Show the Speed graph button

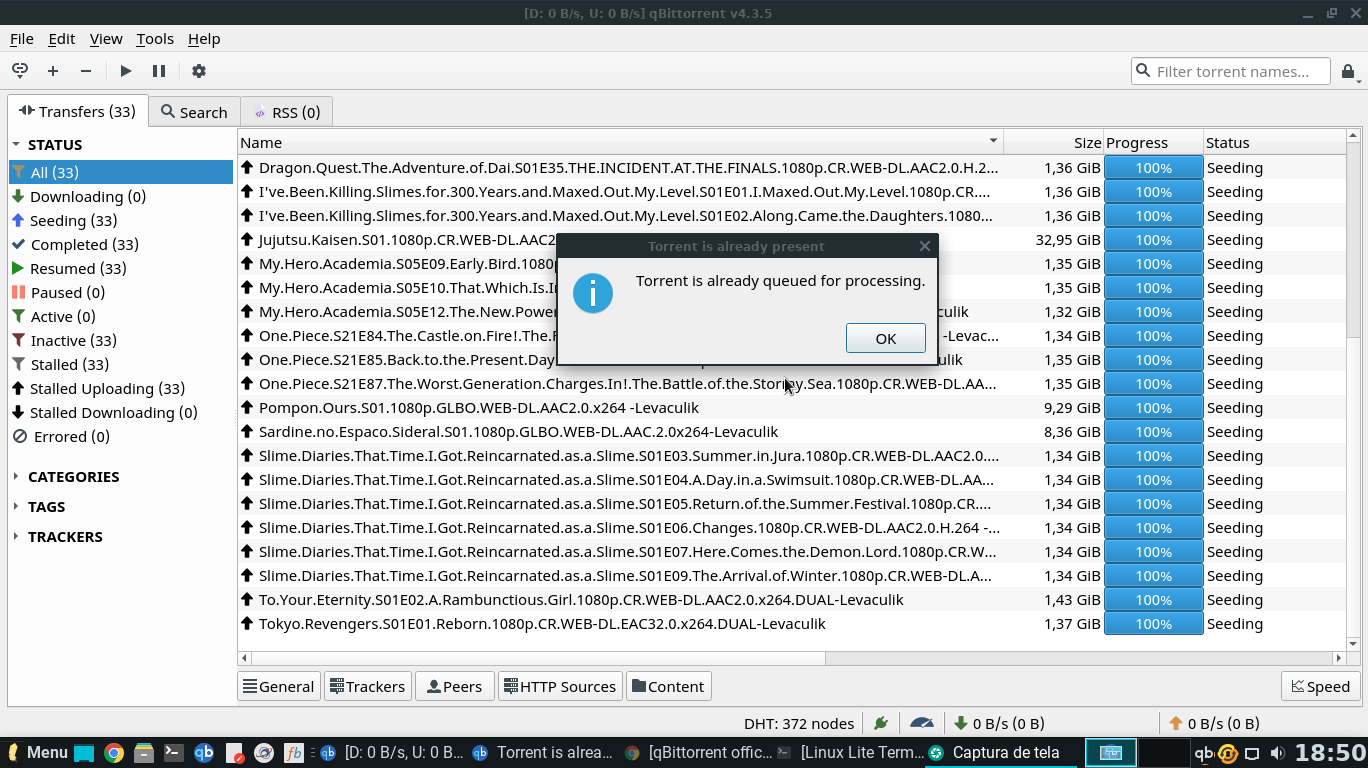point(1321,686)
